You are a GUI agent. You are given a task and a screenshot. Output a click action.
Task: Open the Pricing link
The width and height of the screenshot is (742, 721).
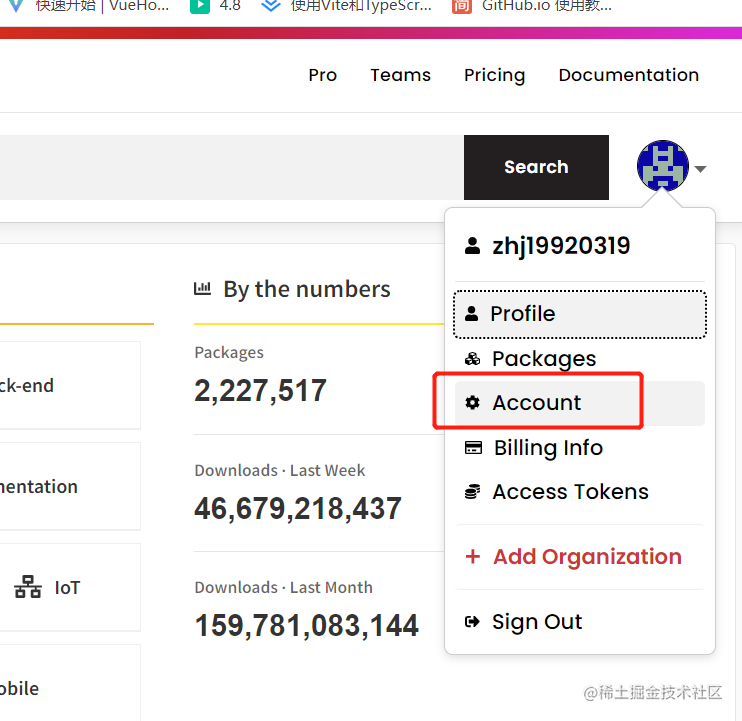point(495,75)
